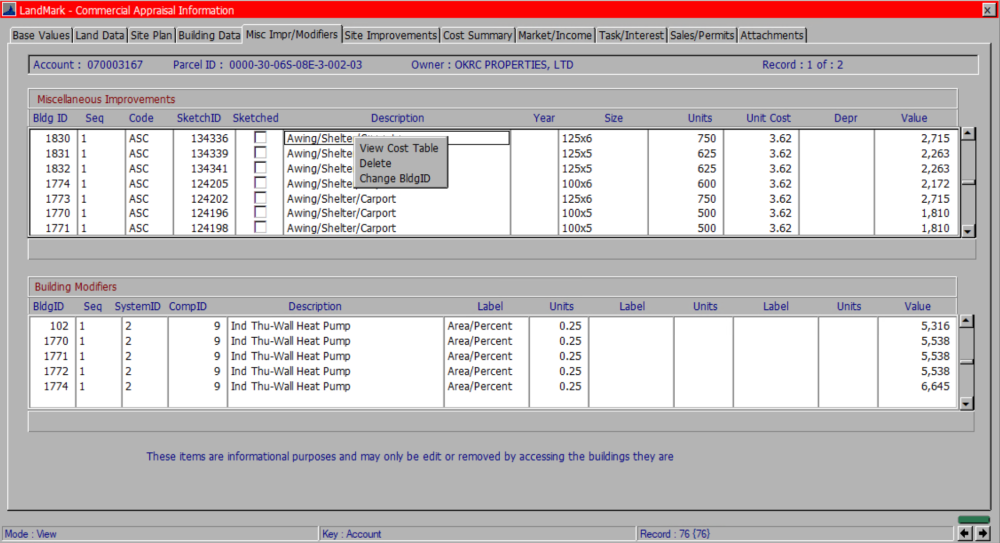Select Bldg ID 1773 cell
The width and height of the screenshot is (1000, 543).
53,198
